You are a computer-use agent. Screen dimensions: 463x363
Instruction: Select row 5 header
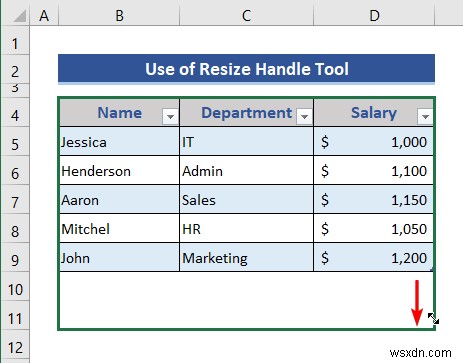(x=15, y=141)
